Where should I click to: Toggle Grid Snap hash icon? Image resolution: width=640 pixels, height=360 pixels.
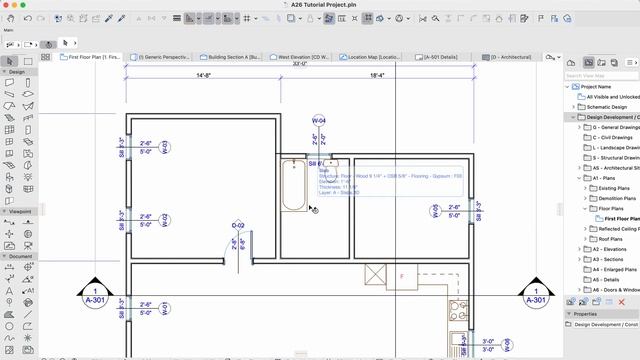247,18
